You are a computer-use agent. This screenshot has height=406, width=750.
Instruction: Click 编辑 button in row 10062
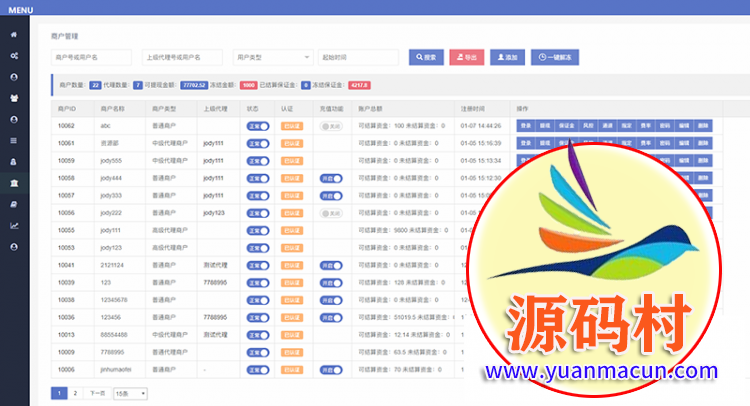coord(684,126)
